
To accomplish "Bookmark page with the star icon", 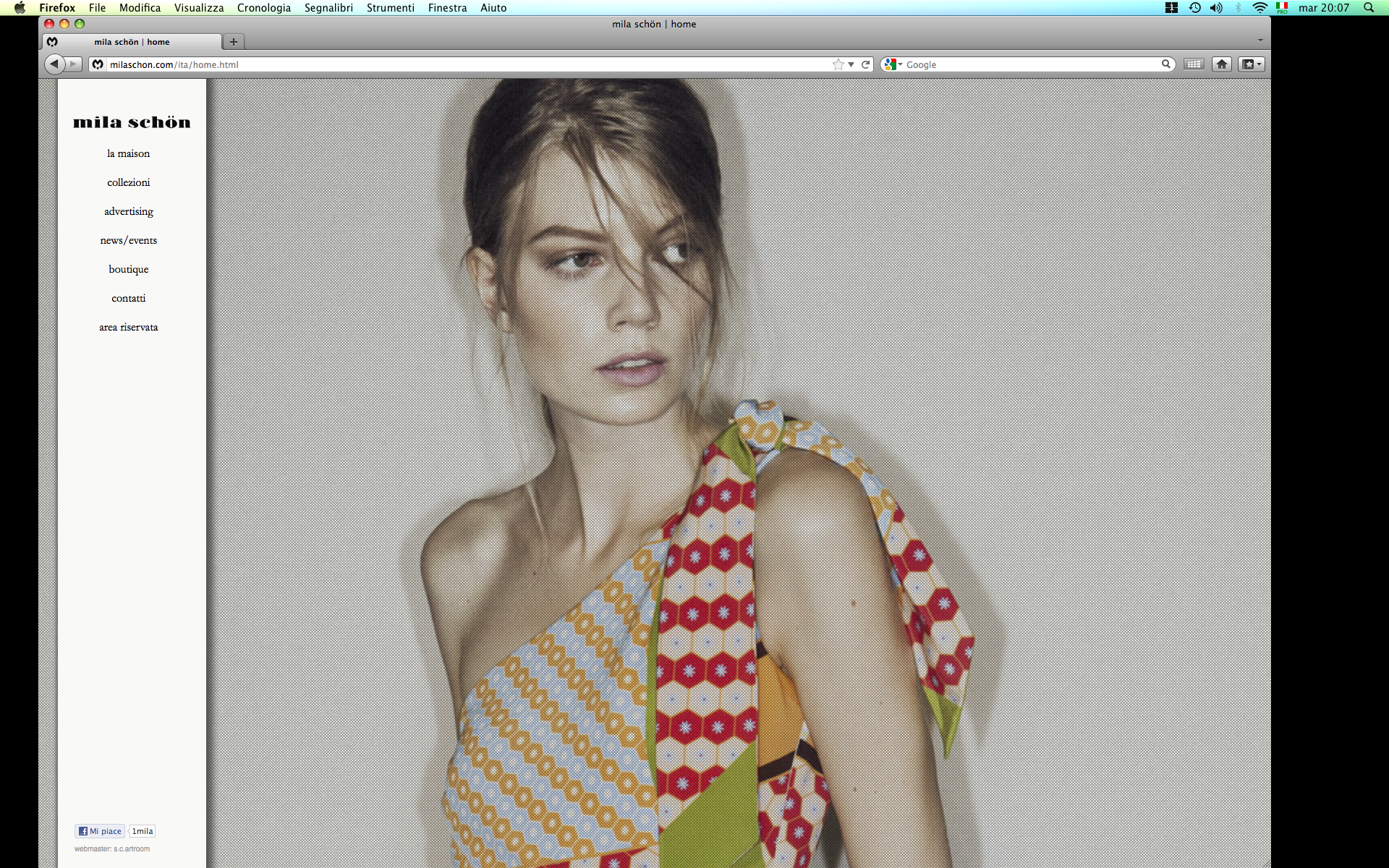I will (838, 64).
